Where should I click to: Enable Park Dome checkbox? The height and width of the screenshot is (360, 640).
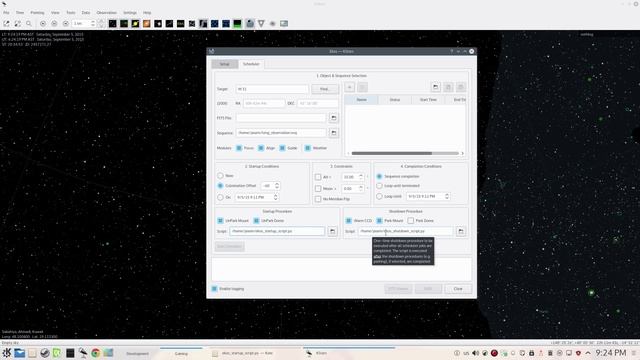411,220
